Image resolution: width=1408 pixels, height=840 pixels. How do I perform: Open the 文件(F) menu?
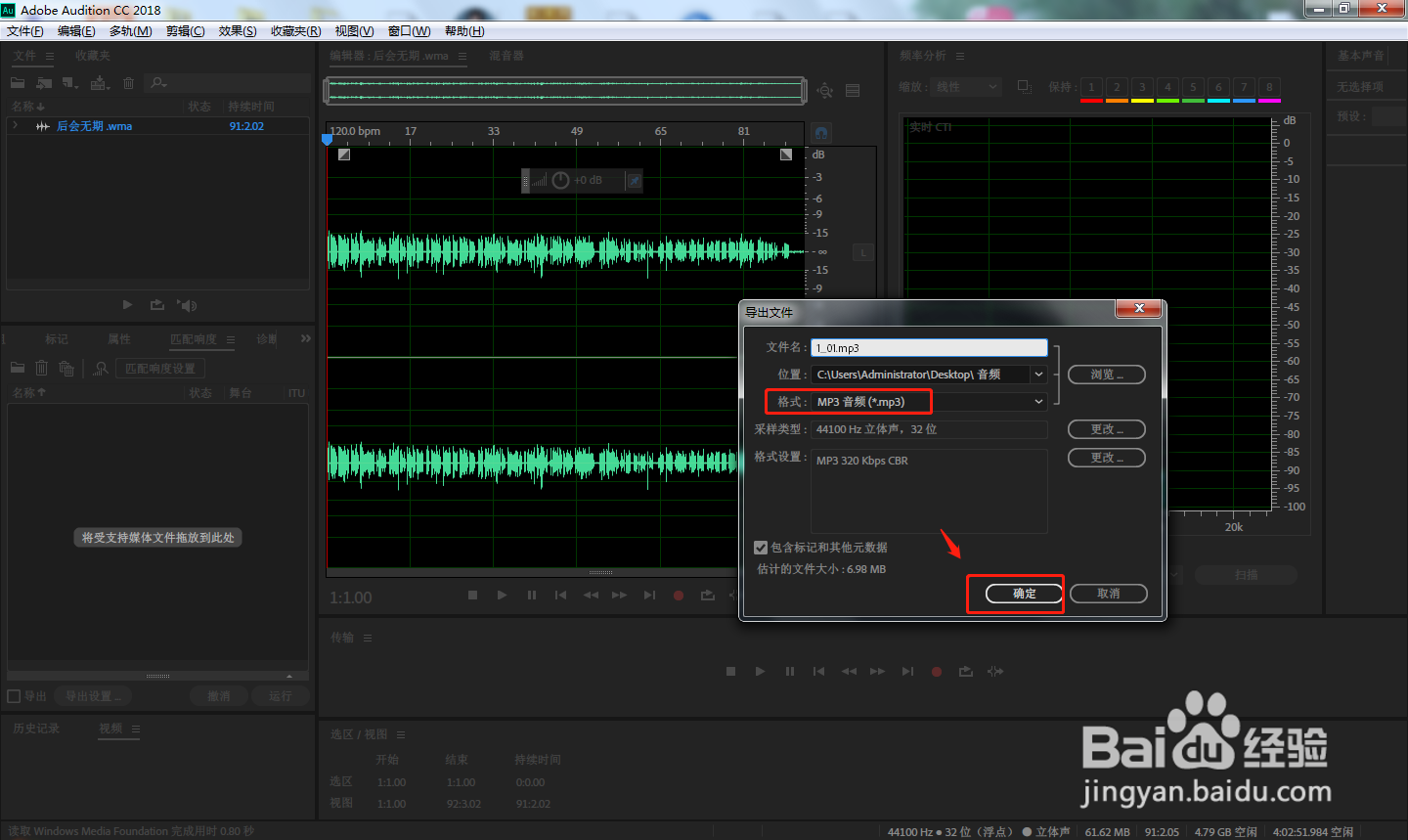[25, 31]
